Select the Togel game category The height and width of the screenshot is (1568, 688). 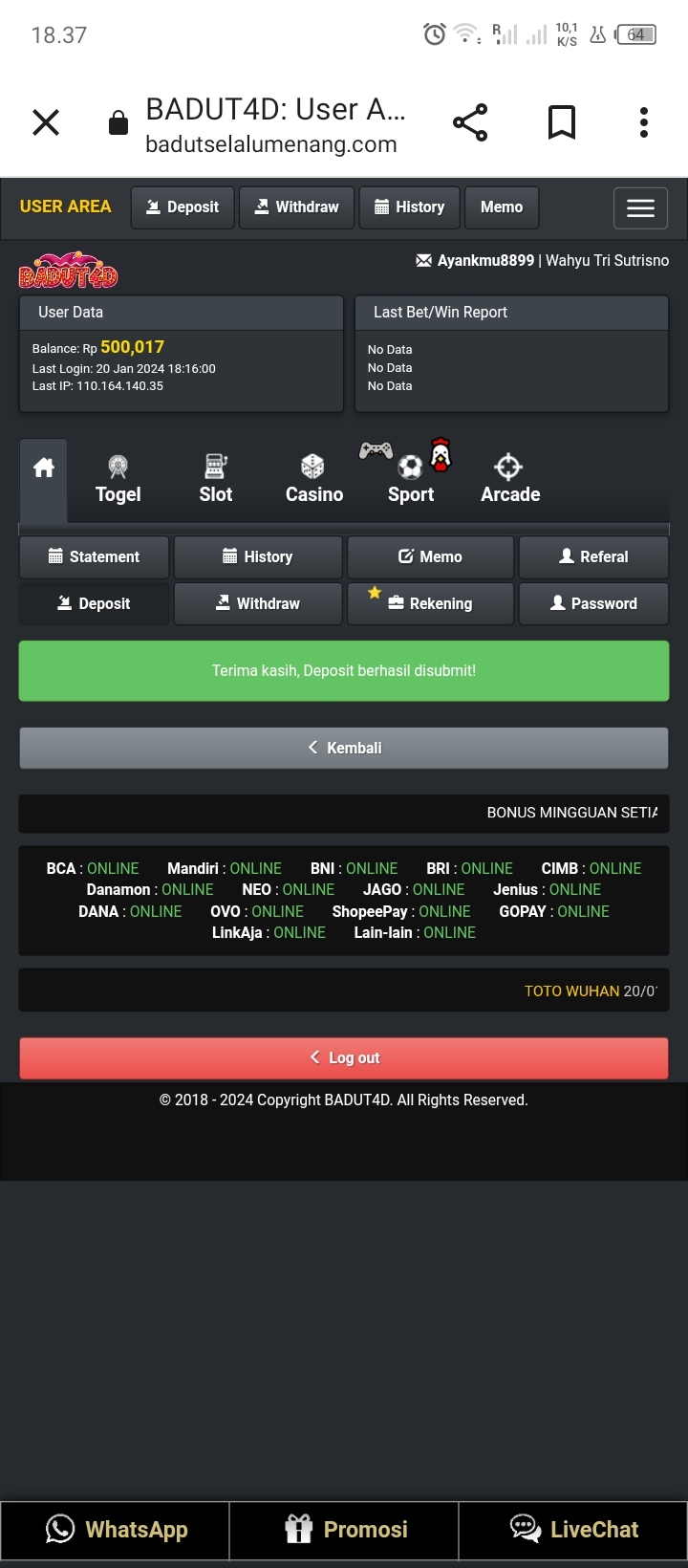[x=118, y=479]
